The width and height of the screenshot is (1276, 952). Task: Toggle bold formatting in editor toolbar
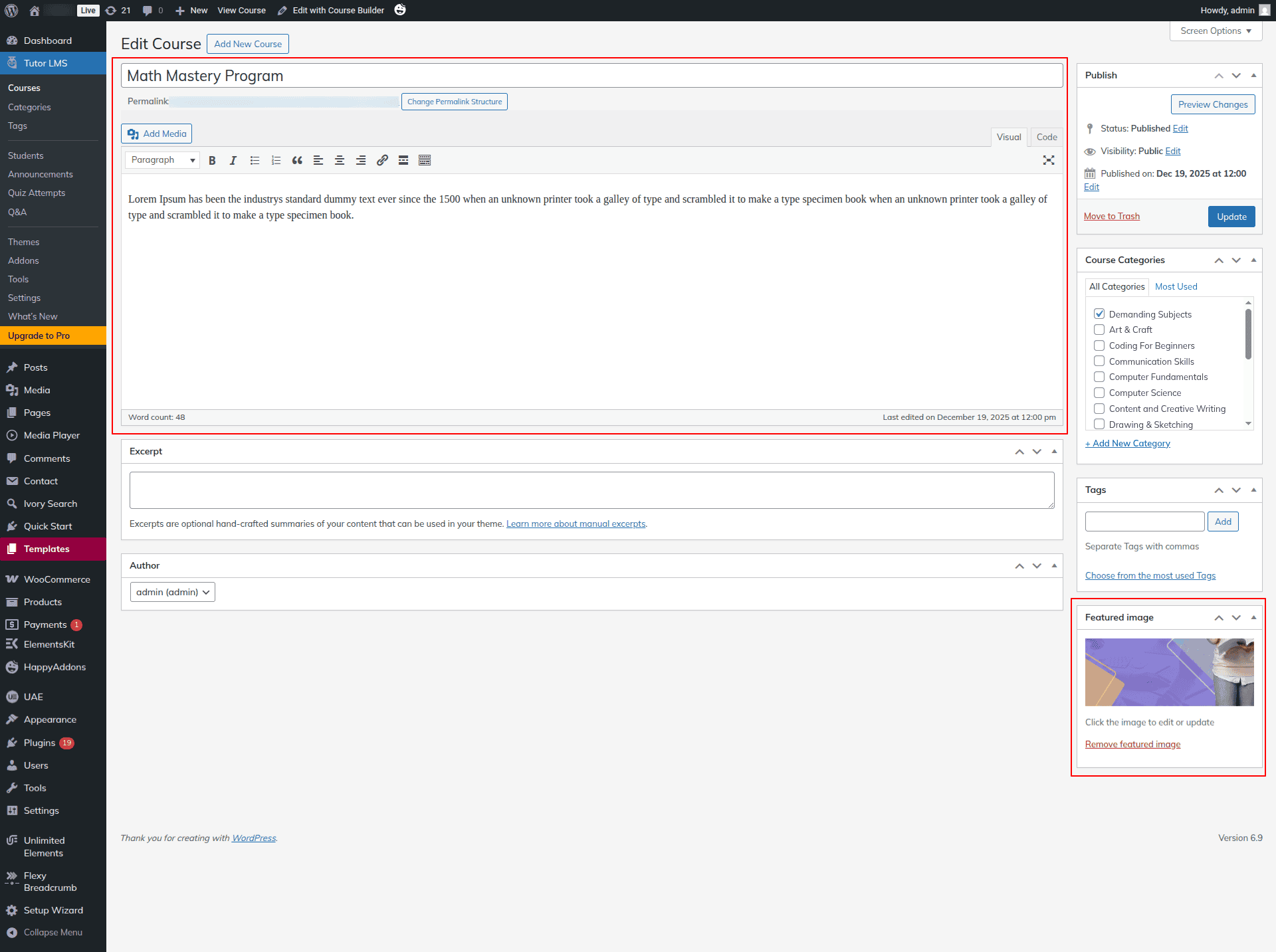pos(212,160)
